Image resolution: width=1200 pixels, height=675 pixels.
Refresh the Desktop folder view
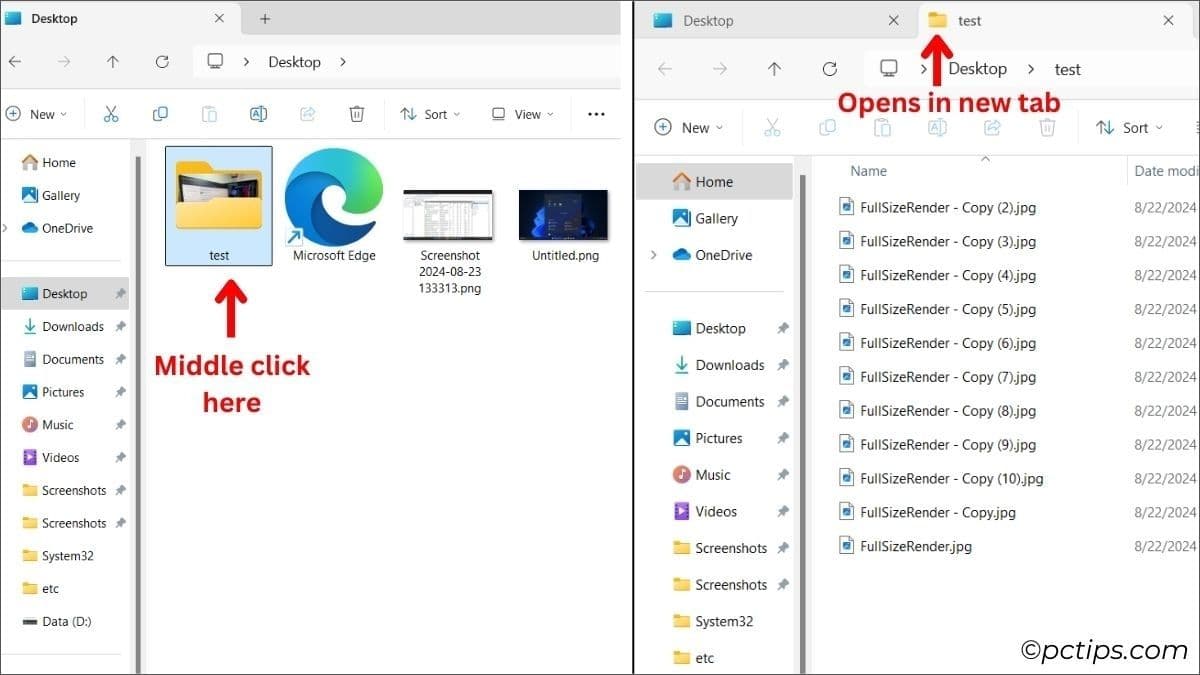pos(162,62)
